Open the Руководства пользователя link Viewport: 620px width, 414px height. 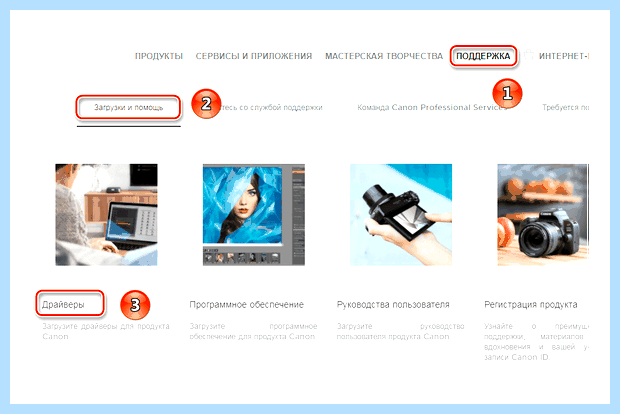click(393, 305)
